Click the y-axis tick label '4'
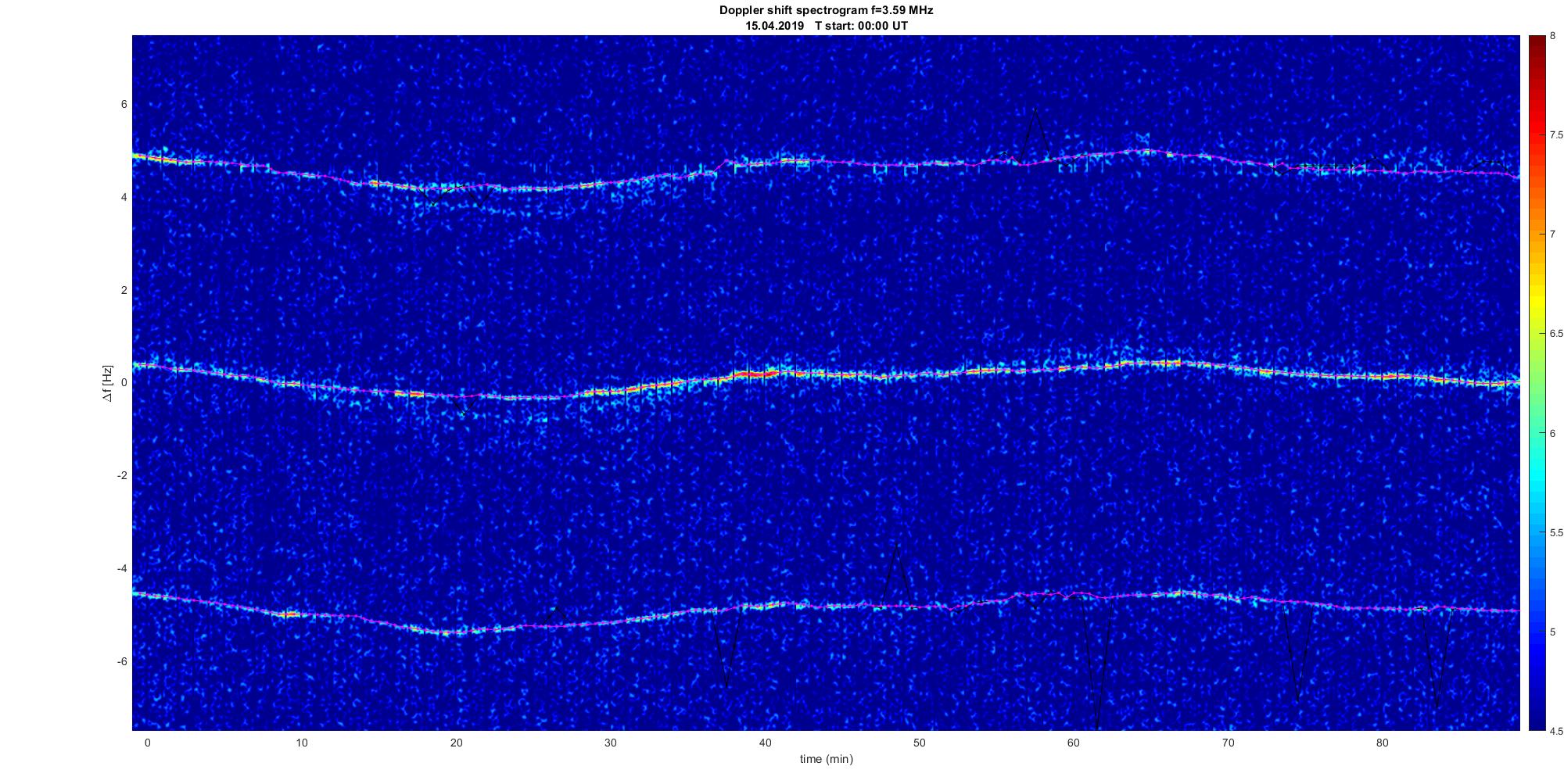 click(x=124, y=198)
